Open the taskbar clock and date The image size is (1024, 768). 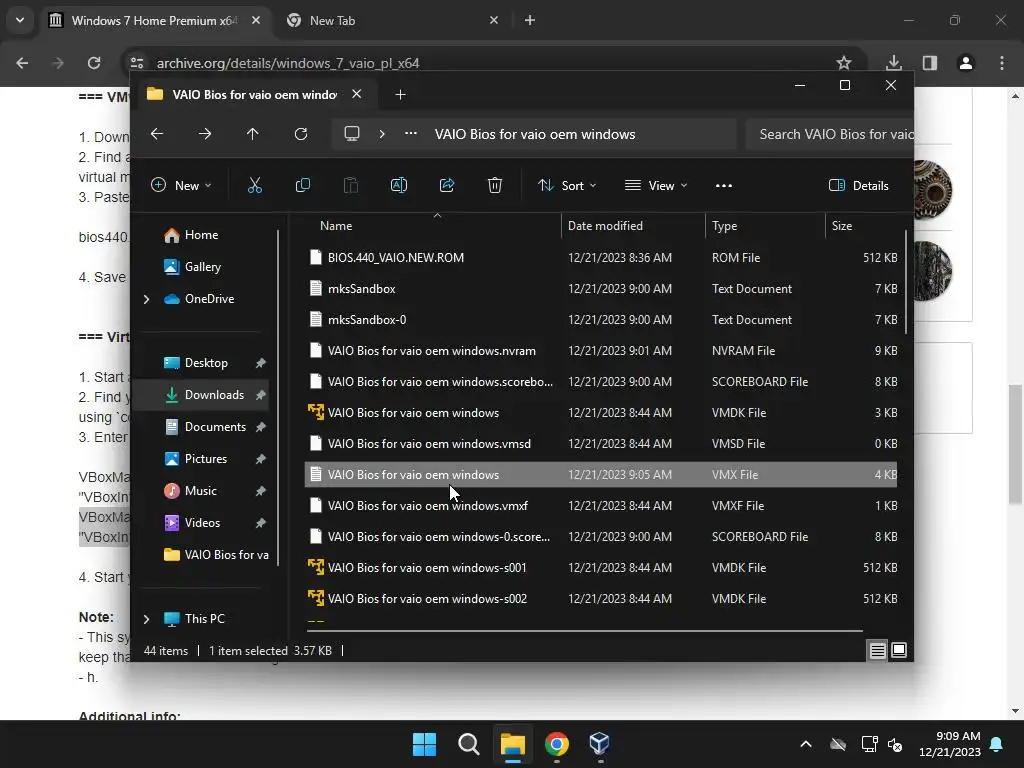[950, 744]
